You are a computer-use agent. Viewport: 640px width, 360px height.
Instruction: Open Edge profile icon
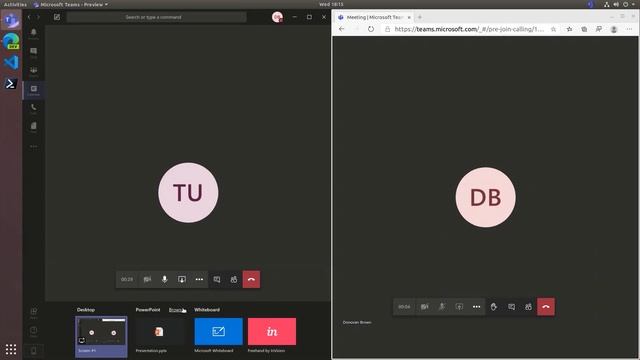coord(613,29)
